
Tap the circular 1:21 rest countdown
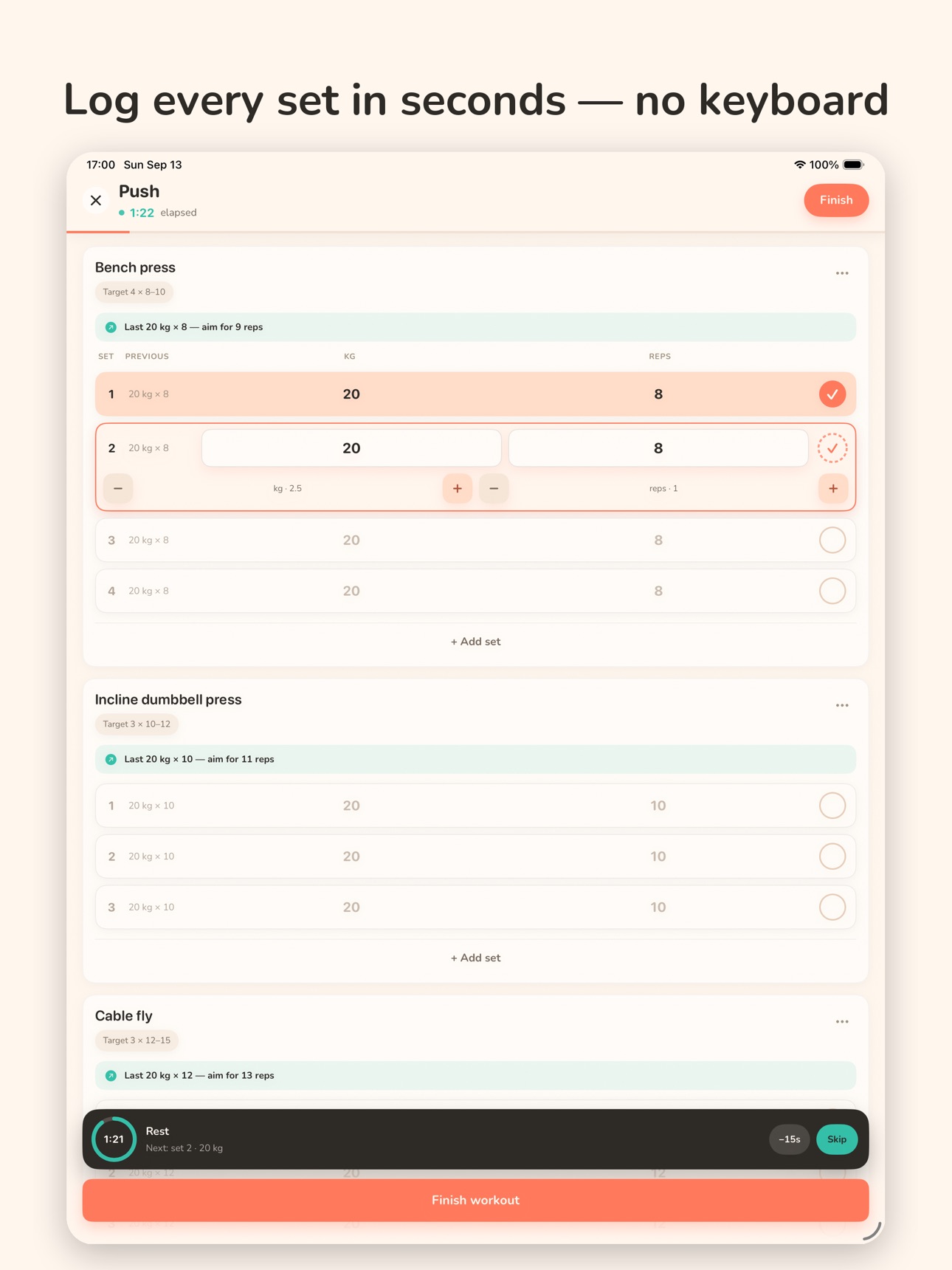(x=114, y=1139)
